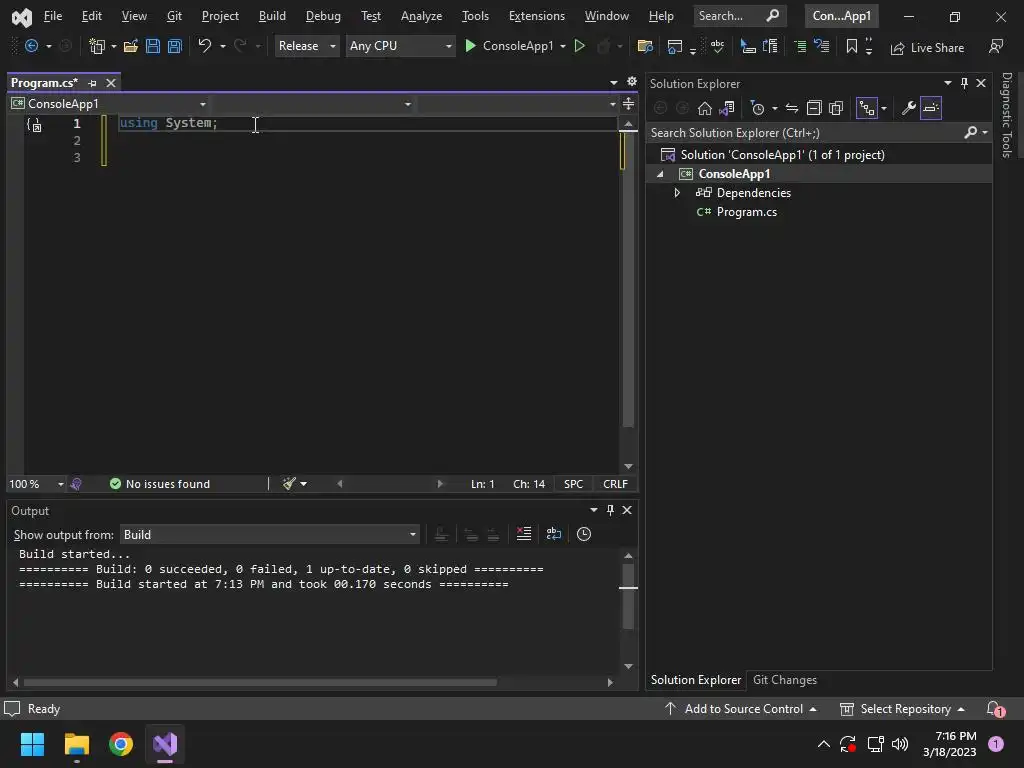This screenshot has height=768, width=1024.
Task: Open Google Chrome from the taskbar
Action: coord(121,744)
